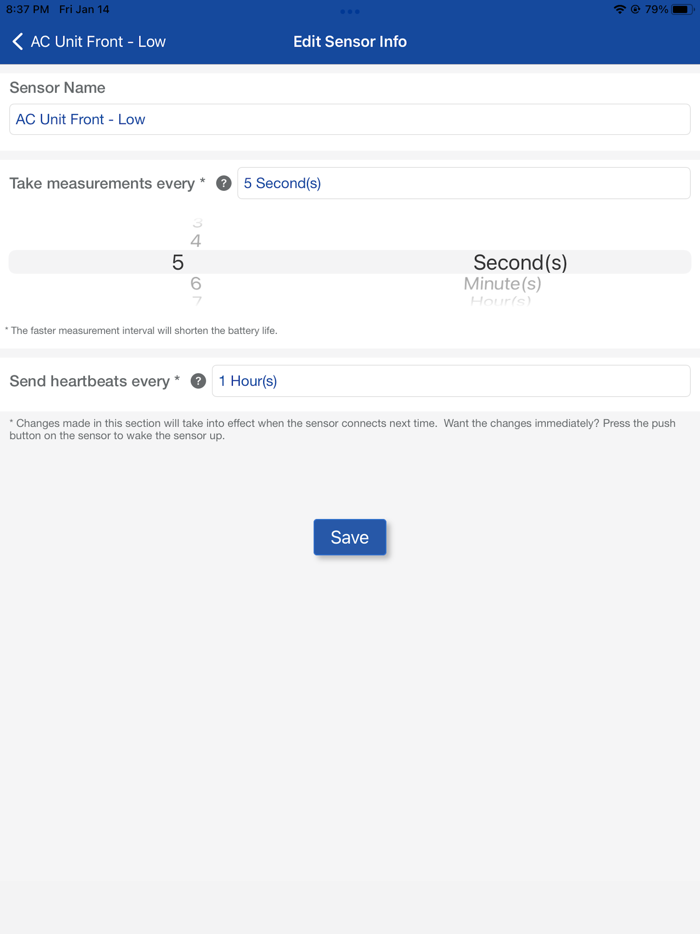Tap the rotation lock status icon

635,9
